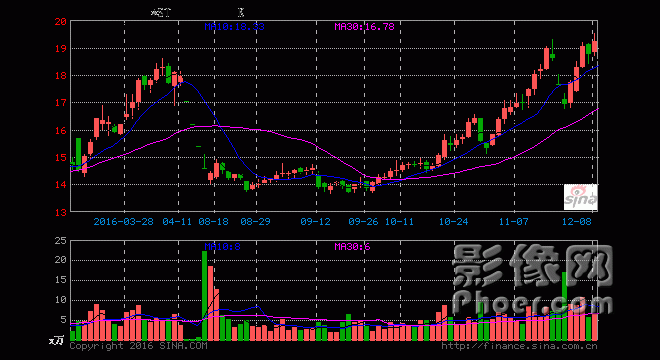Click the 08-18 date label
The height and width of the screenshot is (360, 660).
[213, 222]
